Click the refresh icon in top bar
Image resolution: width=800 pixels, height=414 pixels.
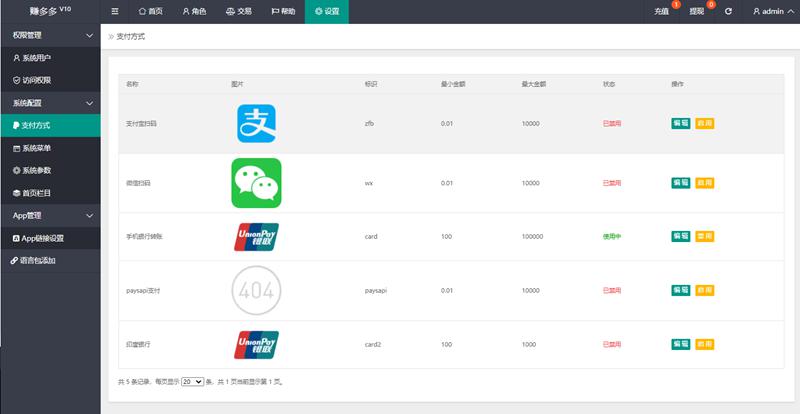coord(728,11)
